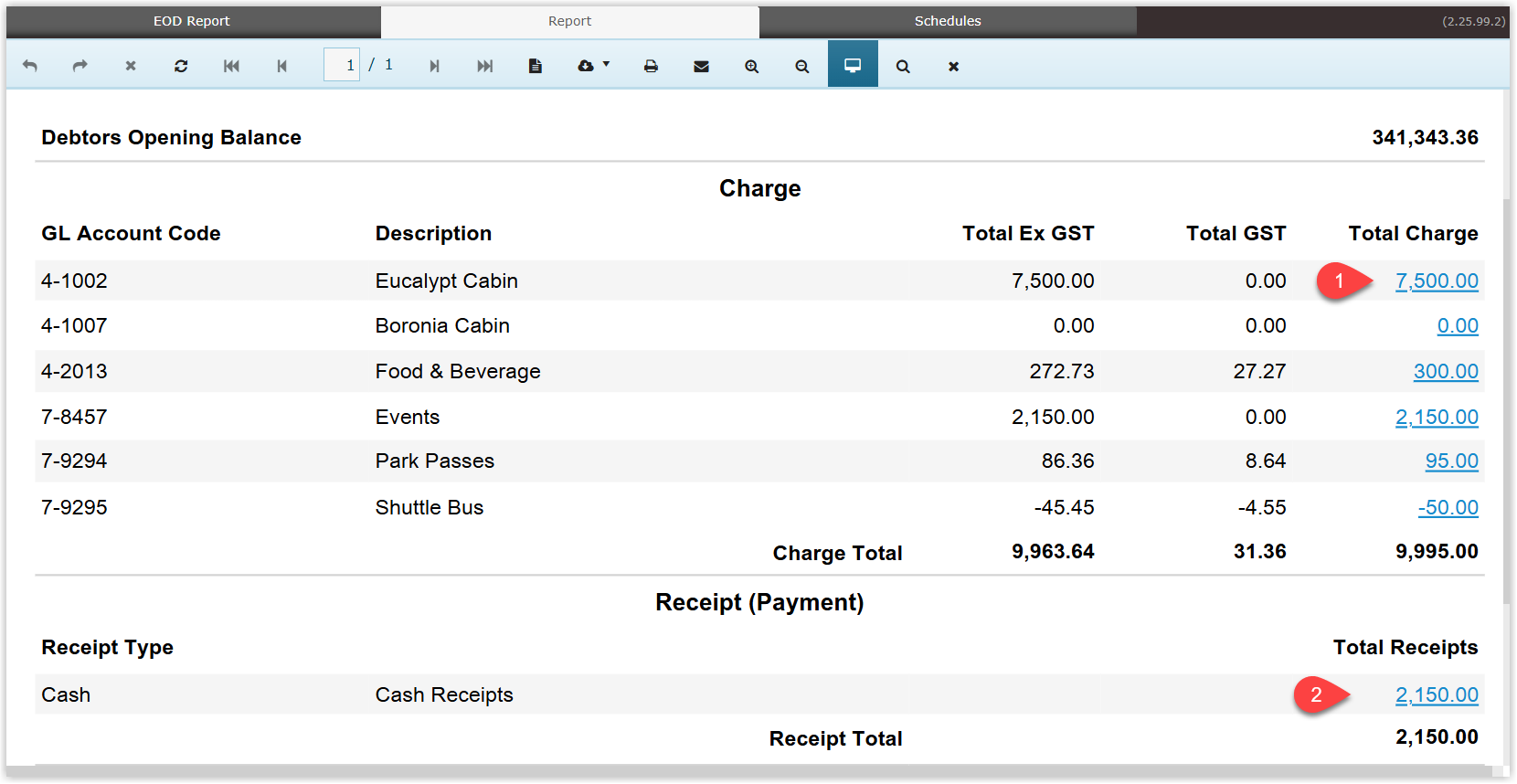The width and height of the screenshot is (1517, 784).
Task: Open the 0.00 Boronia Cabin charge link
Action: (1458, 326)
